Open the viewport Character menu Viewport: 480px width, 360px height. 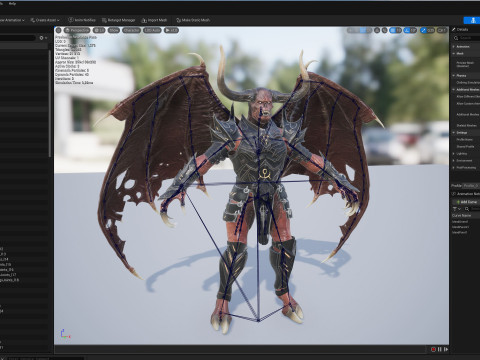coord(131,30)
